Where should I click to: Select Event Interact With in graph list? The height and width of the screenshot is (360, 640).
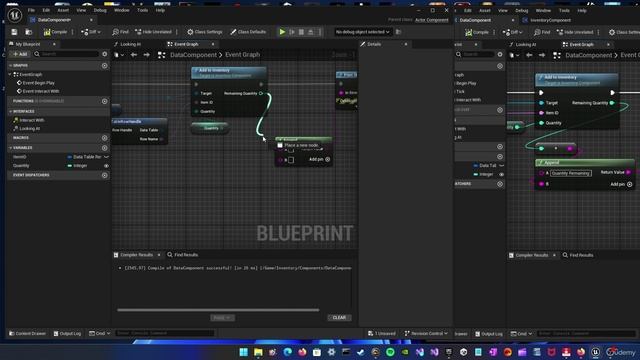(x=41, y=91)
